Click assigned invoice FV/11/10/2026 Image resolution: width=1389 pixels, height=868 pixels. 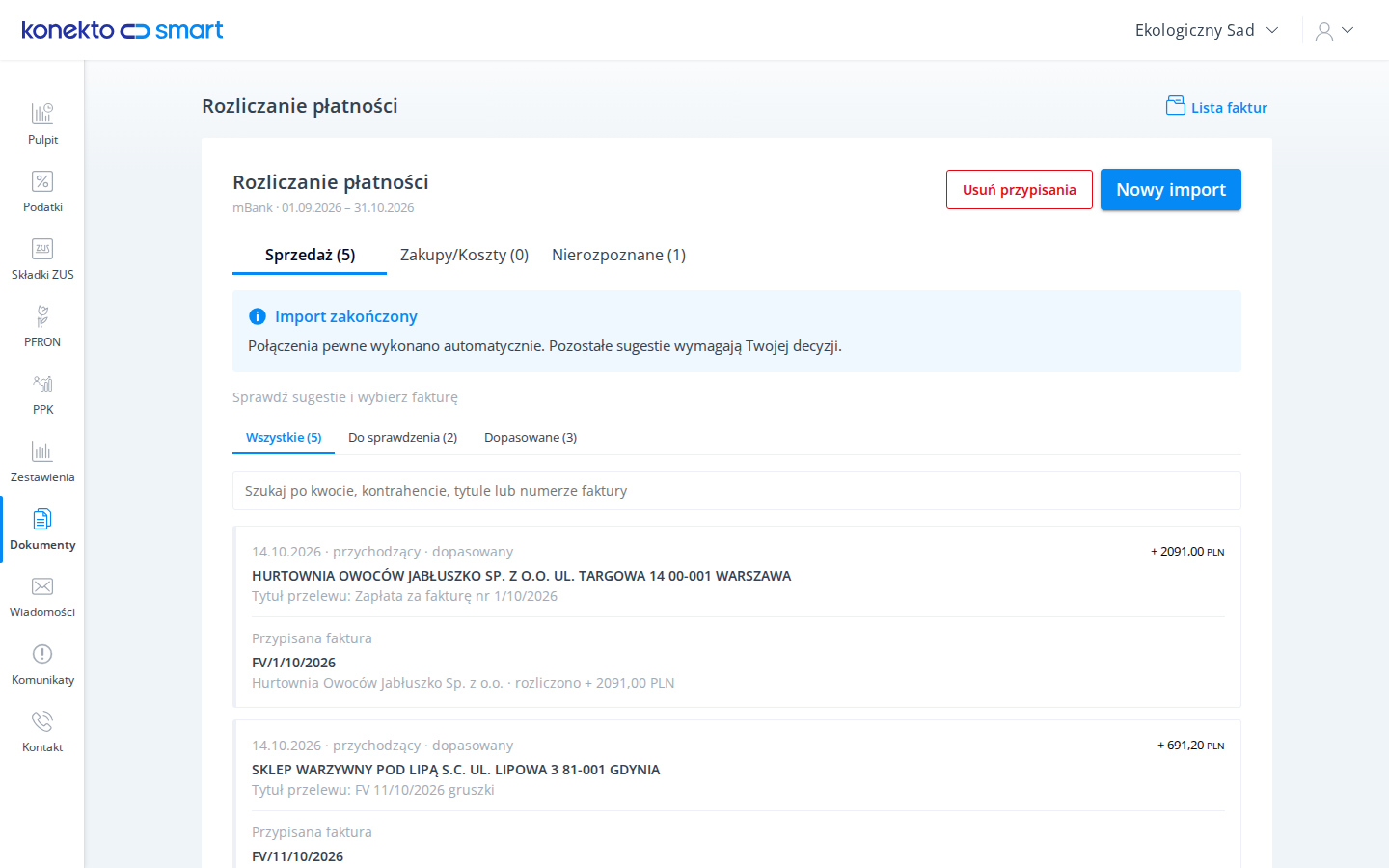point(298,856)
